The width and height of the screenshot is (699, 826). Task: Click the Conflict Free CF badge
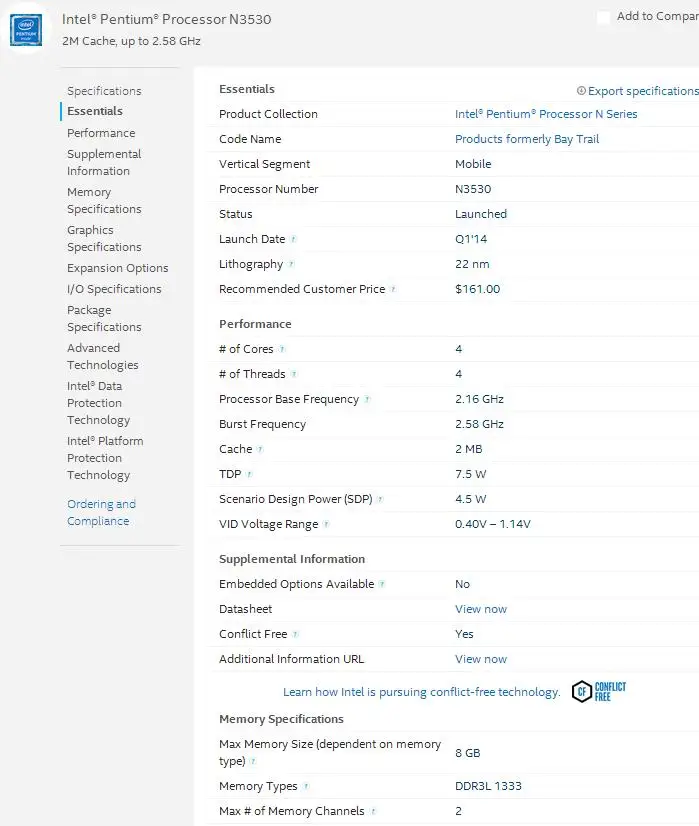[599, 691]
